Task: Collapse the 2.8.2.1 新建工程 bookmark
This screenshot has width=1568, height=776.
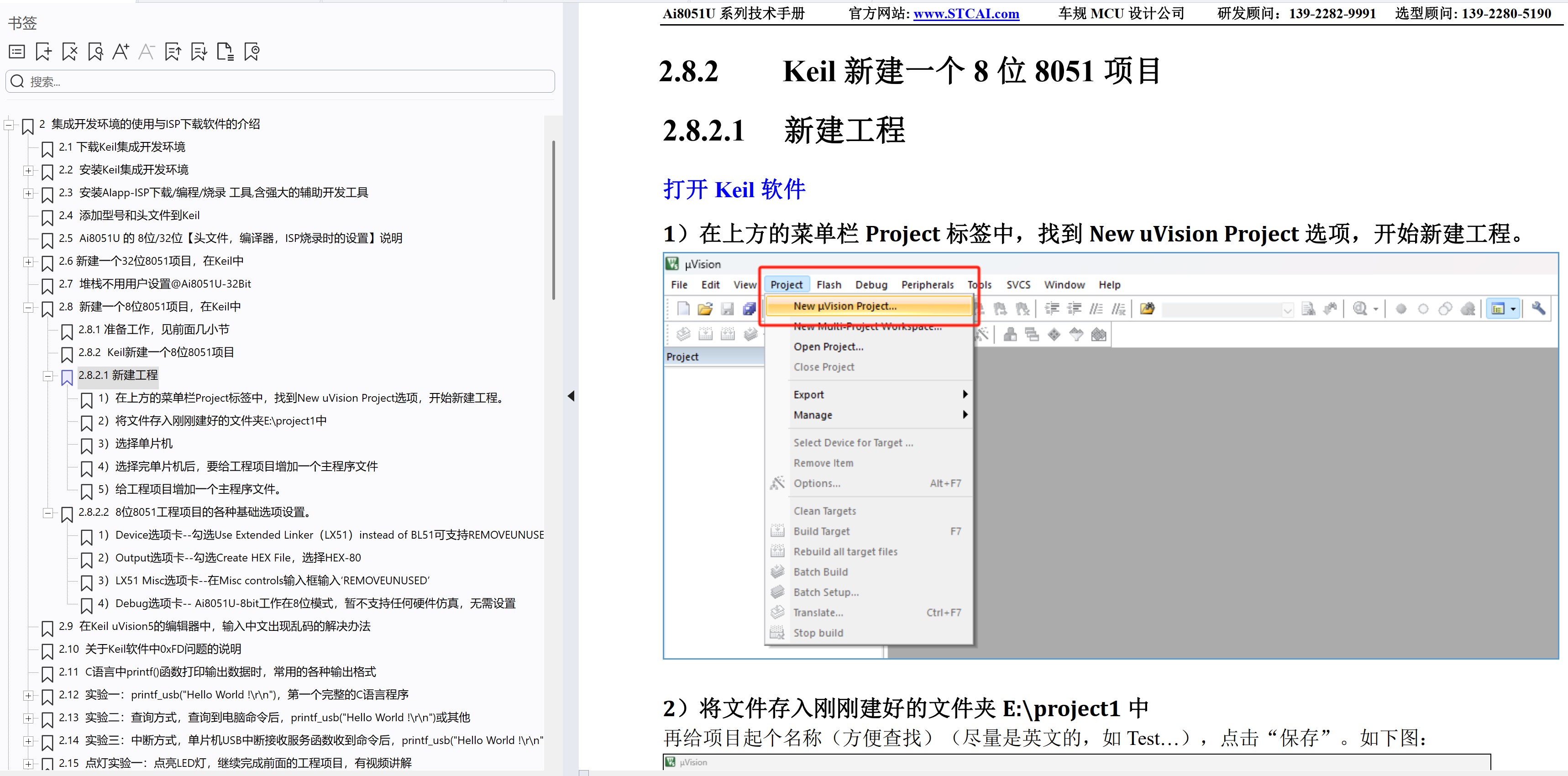Action: coord(48,376)
